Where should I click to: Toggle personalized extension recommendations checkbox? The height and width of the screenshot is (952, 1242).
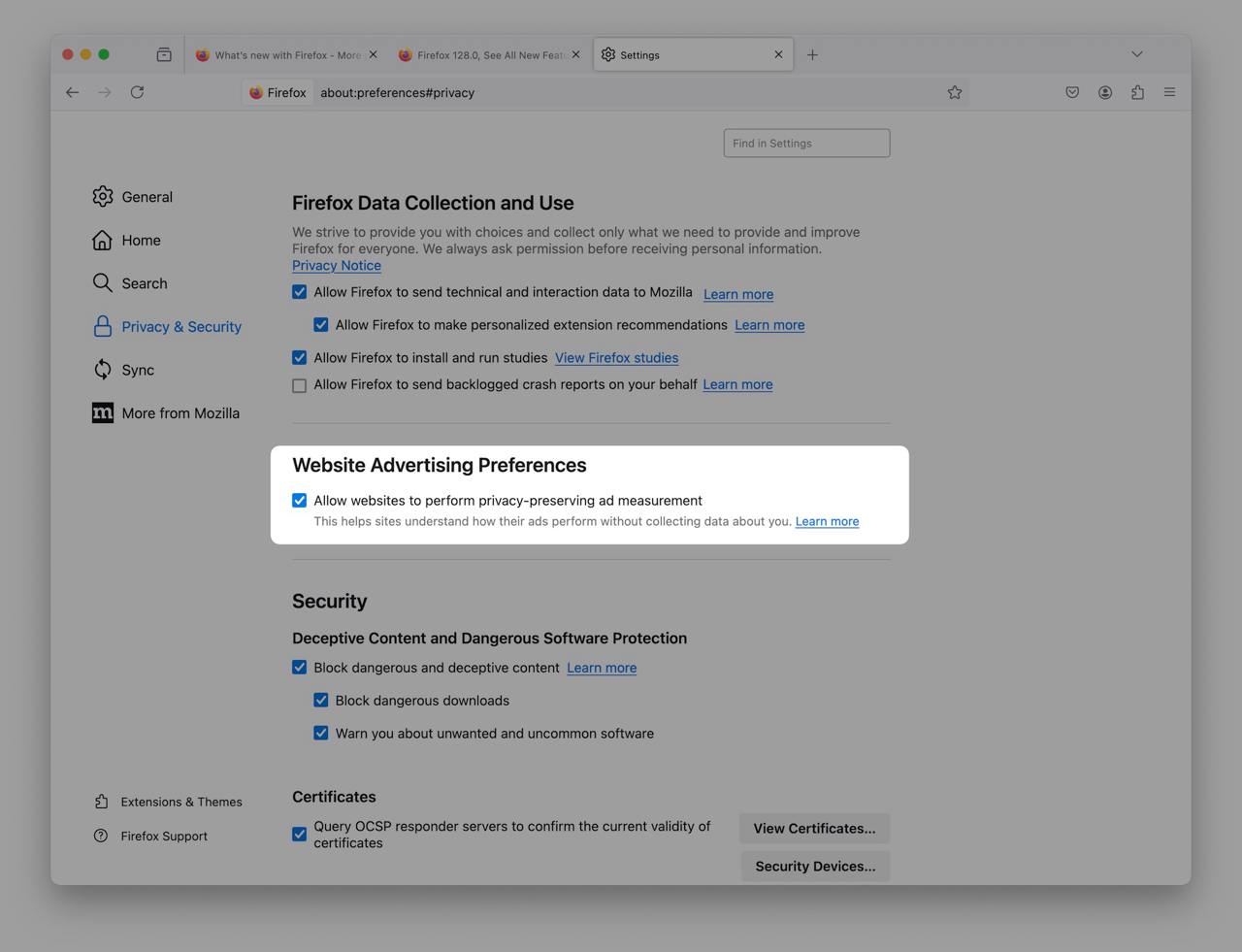(321, 325)
